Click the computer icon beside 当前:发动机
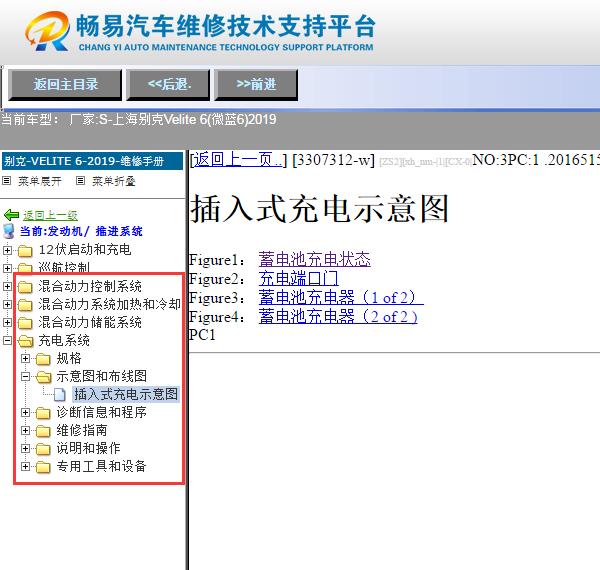This screenshot has width=600, height=570. [x=9, y=231]
